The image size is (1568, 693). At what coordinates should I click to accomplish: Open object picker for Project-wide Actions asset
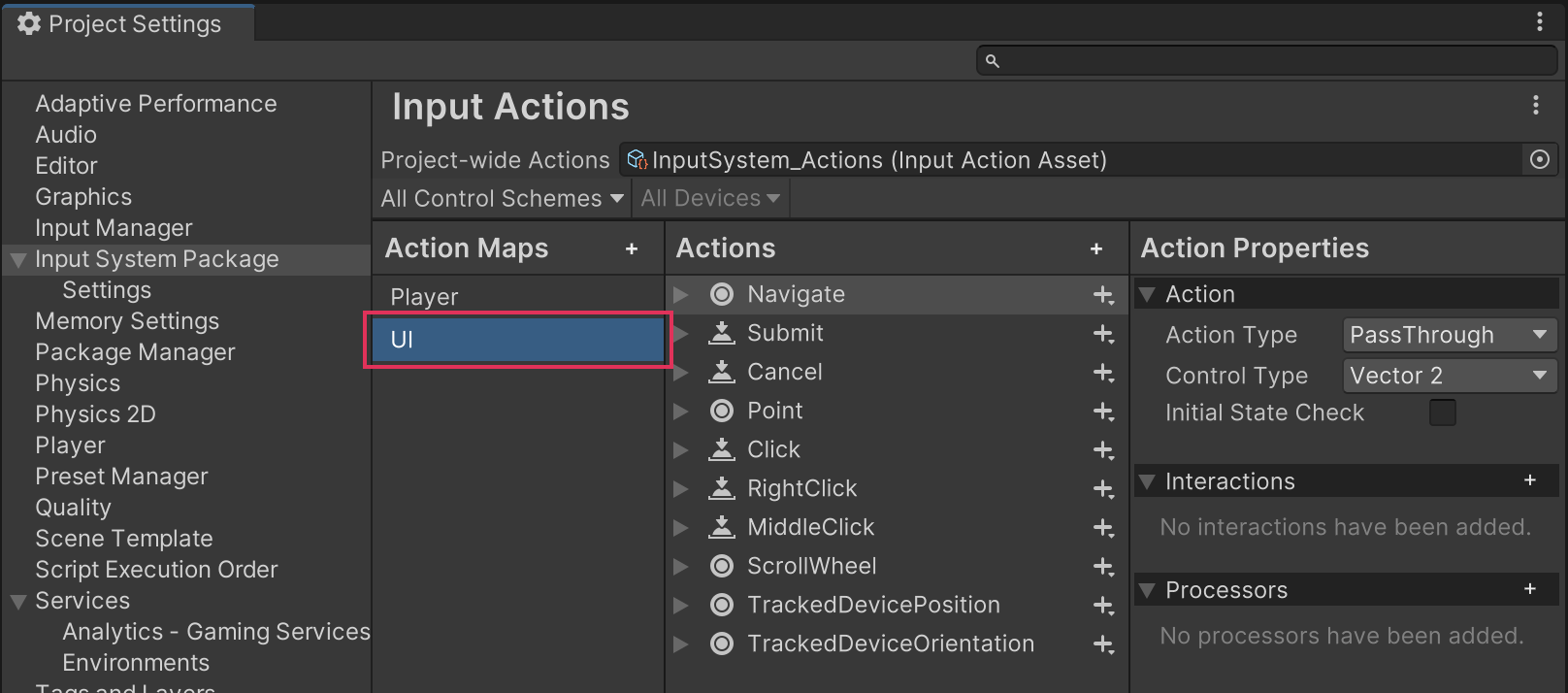pyautogui.click(x=1540, y=160)
